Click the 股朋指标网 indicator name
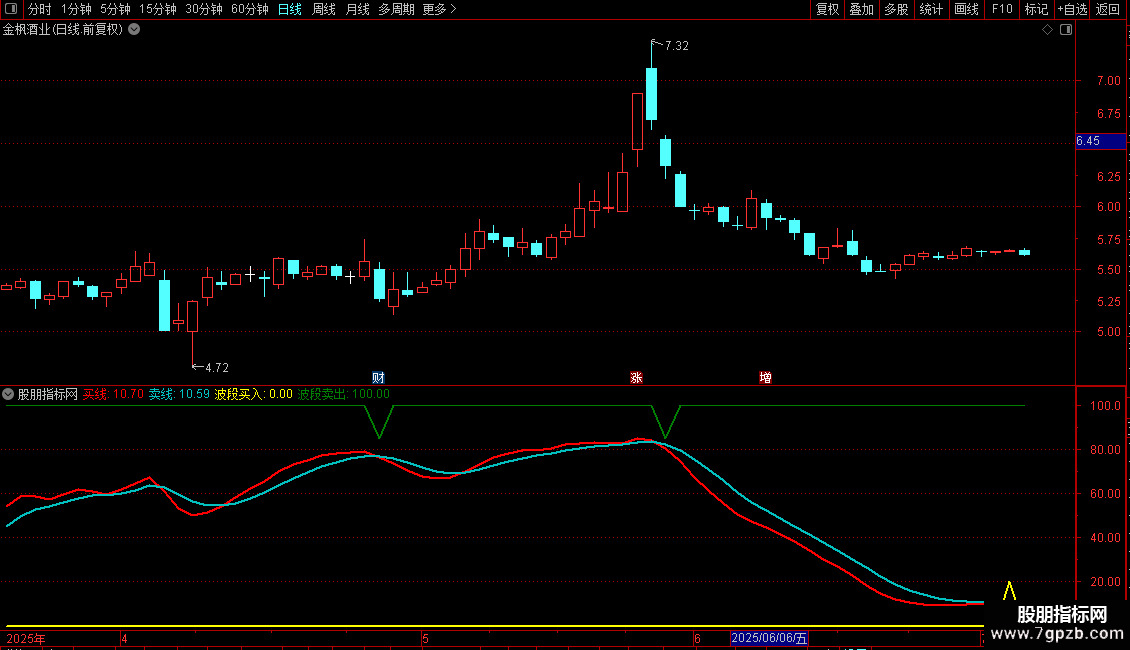Image resolution: width=1130 pixels, height=650 pixels. [x=48, y=394]
